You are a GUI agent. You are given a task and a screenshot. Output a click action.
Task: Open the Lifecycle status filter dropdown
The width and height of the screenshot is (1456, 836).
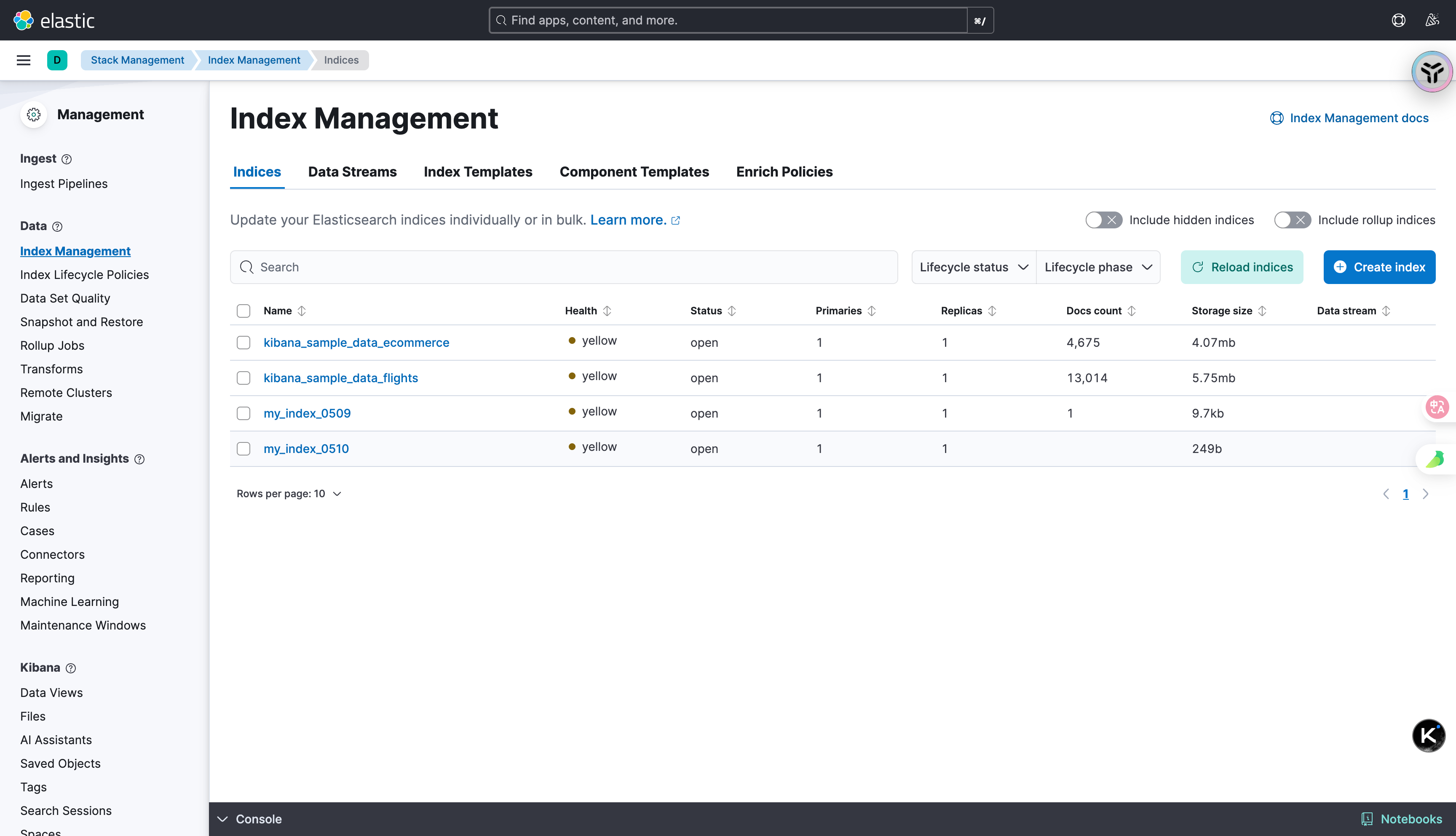click(x=973, y=267)
